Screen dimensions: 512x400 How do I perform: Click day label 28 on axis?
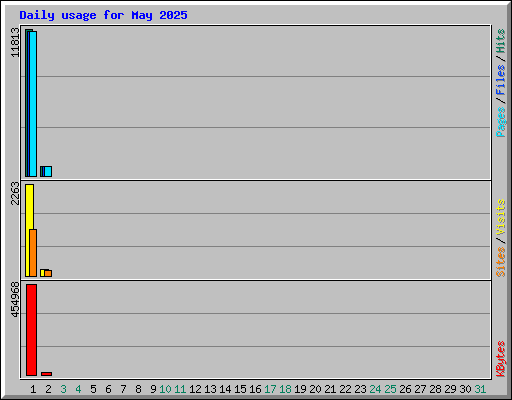[x=435, y=389]
